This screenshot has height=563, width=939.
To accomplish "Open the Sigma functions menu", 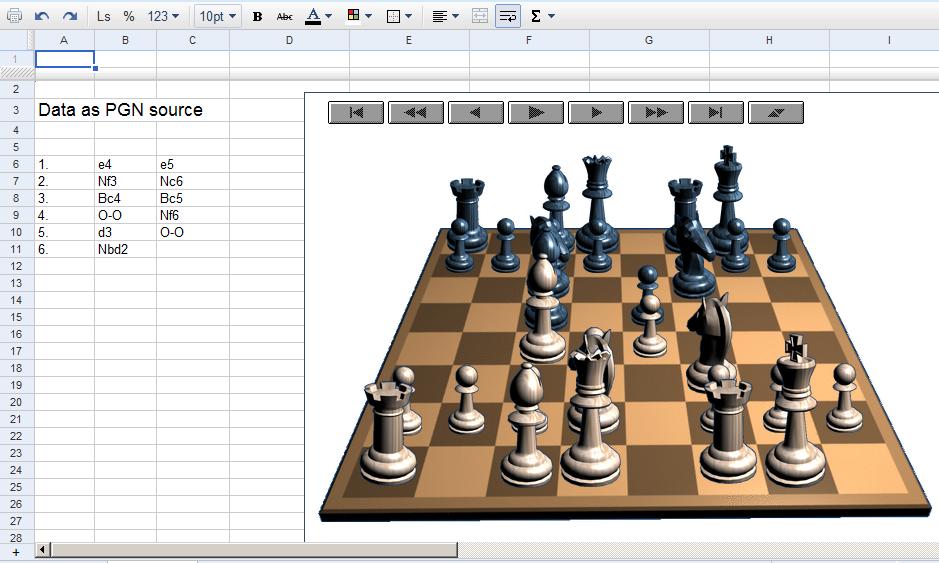I will pos(542,16).
